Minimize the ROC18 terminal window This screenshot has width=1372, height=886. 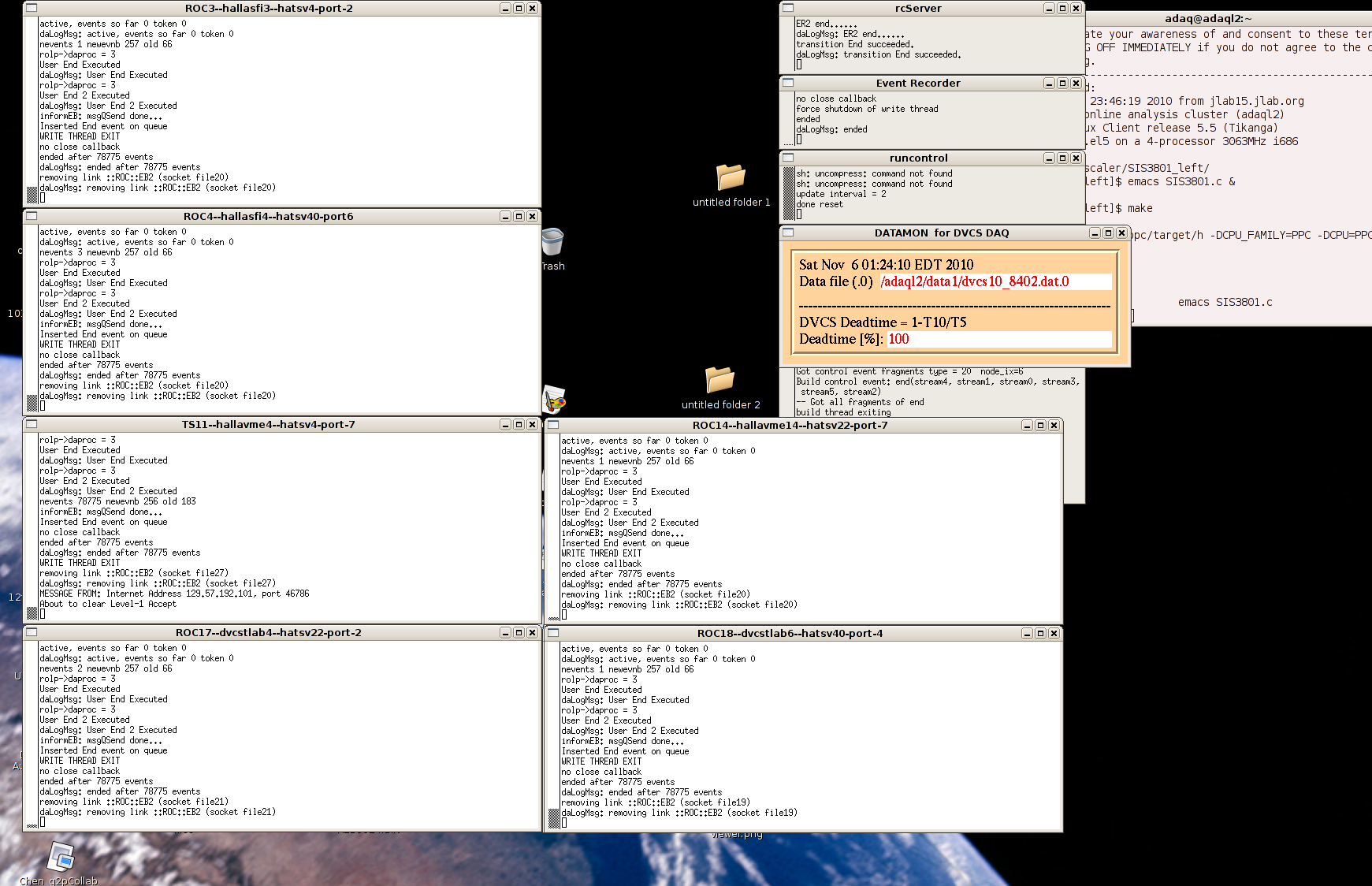tap(1027, 633)
